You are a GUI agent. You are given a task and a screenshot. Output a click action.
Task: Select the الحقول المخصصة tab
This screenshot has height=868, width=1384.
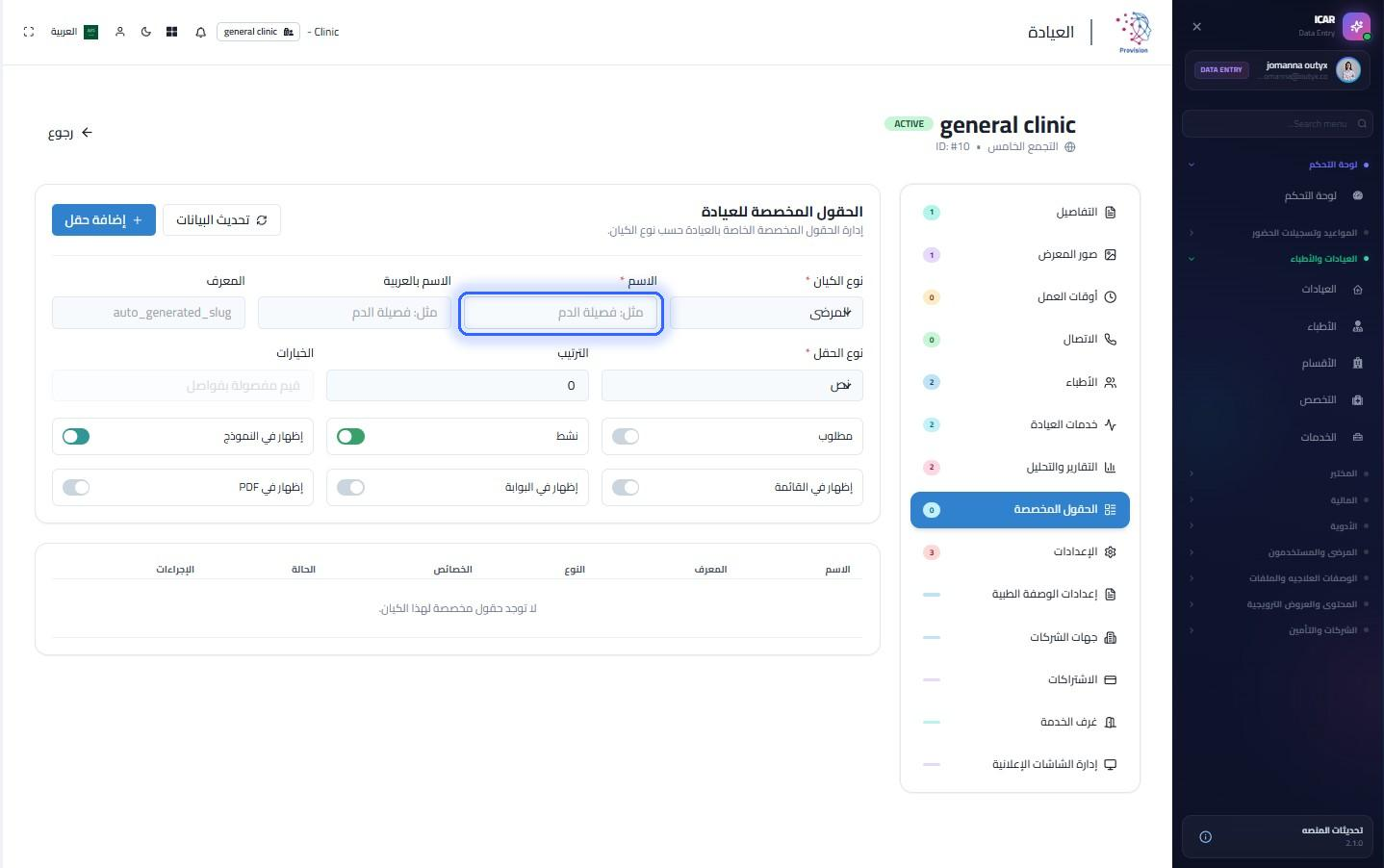click(x=1020, y=509)
